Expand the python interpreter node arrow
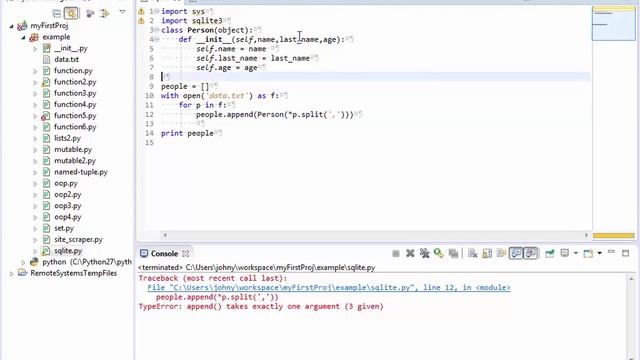 click(x=23, y=262)
